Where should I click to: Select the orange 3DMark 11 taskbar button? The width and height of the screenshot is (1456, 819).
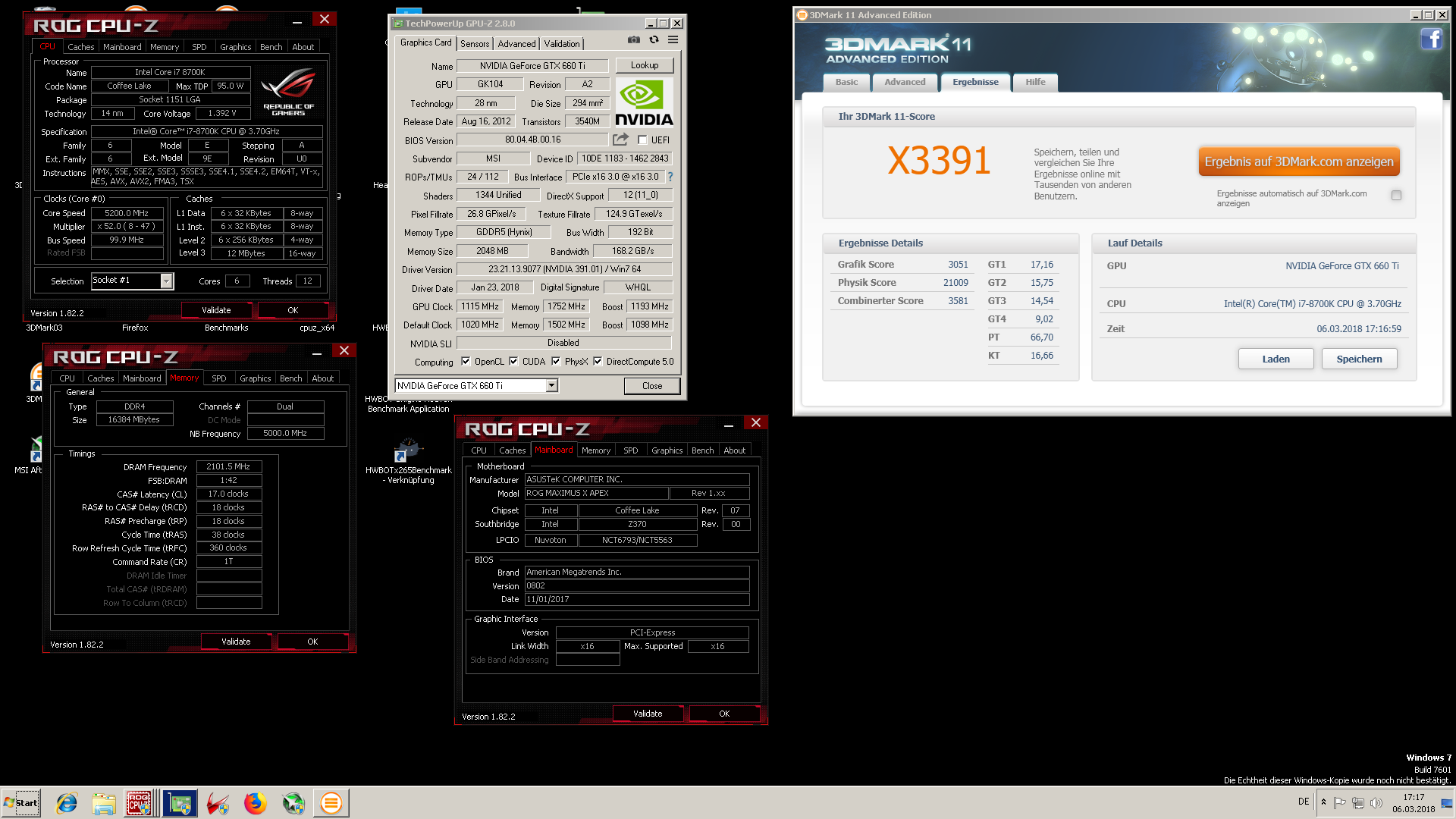(331, 803)
